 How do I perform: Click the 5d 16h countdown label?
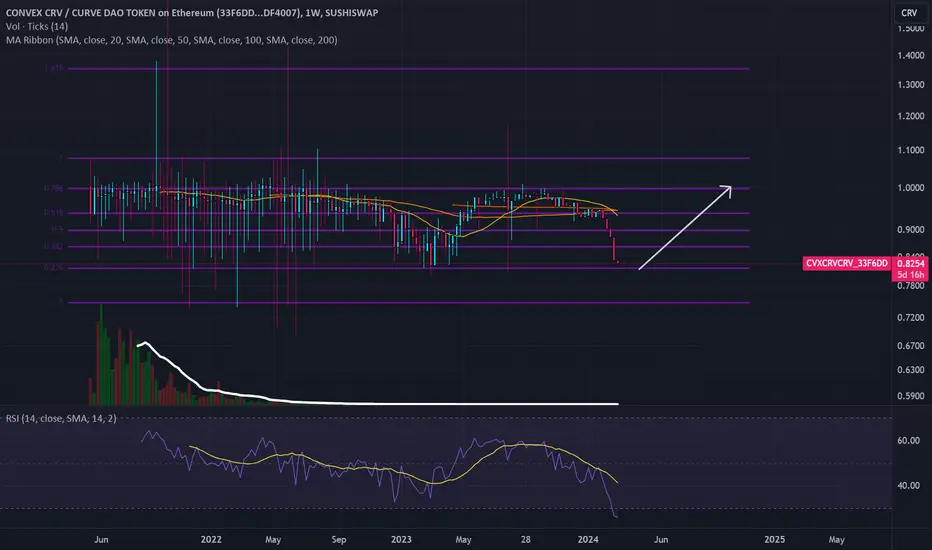point(911,275)
